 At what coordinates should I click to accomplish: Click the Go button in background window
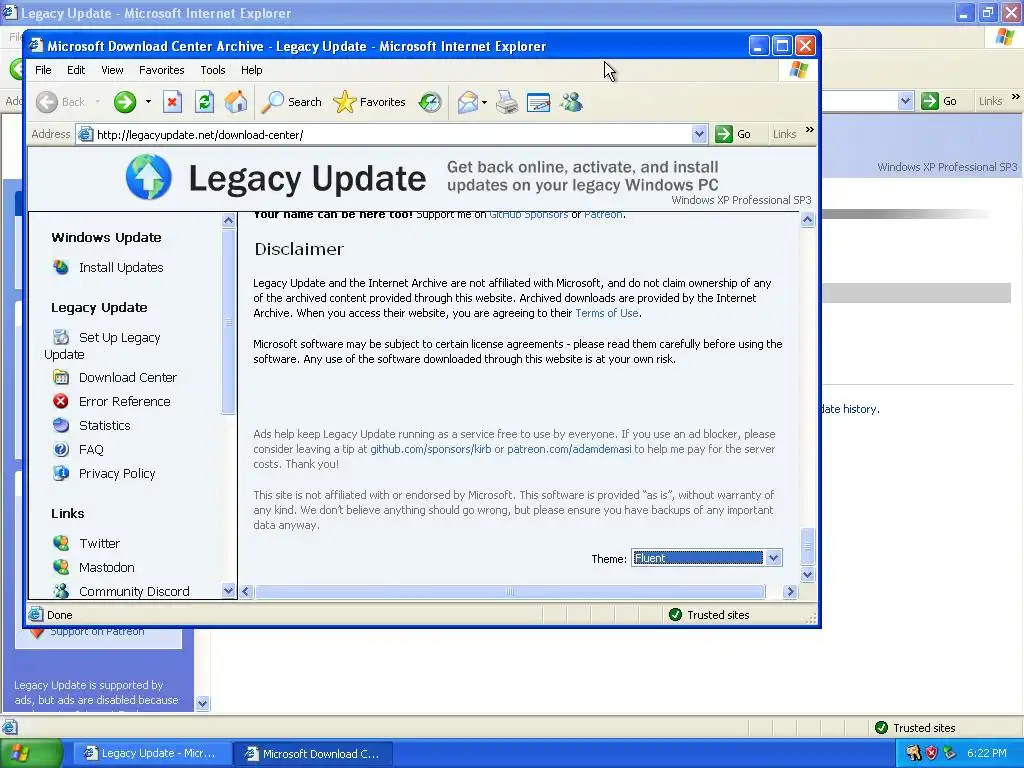[x=939, y=101]
